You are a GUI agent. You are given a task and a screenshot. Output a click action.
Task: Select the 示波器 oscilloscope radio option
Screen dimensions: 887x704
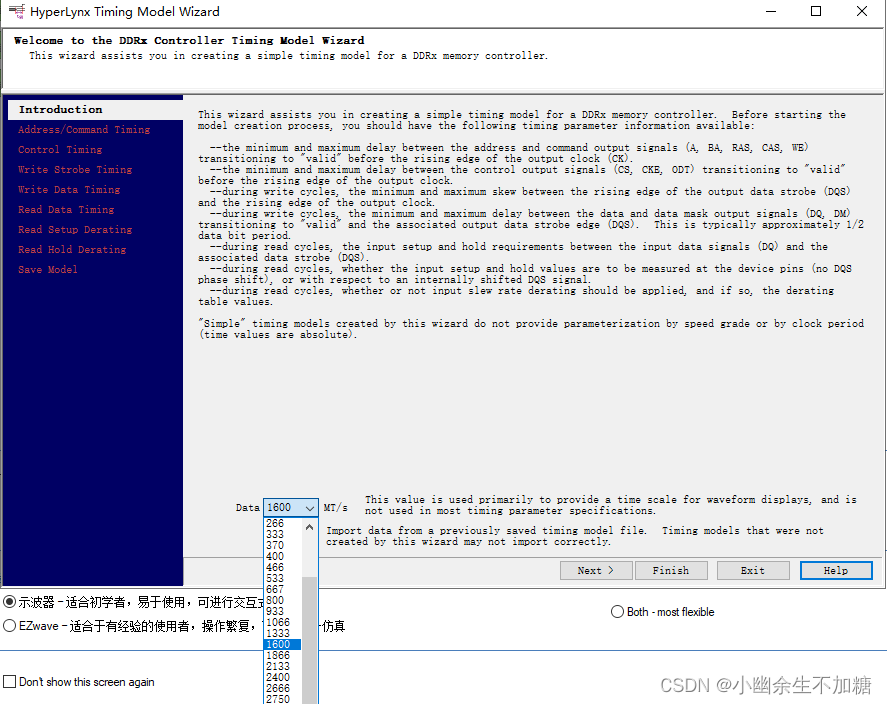[10, 602]
